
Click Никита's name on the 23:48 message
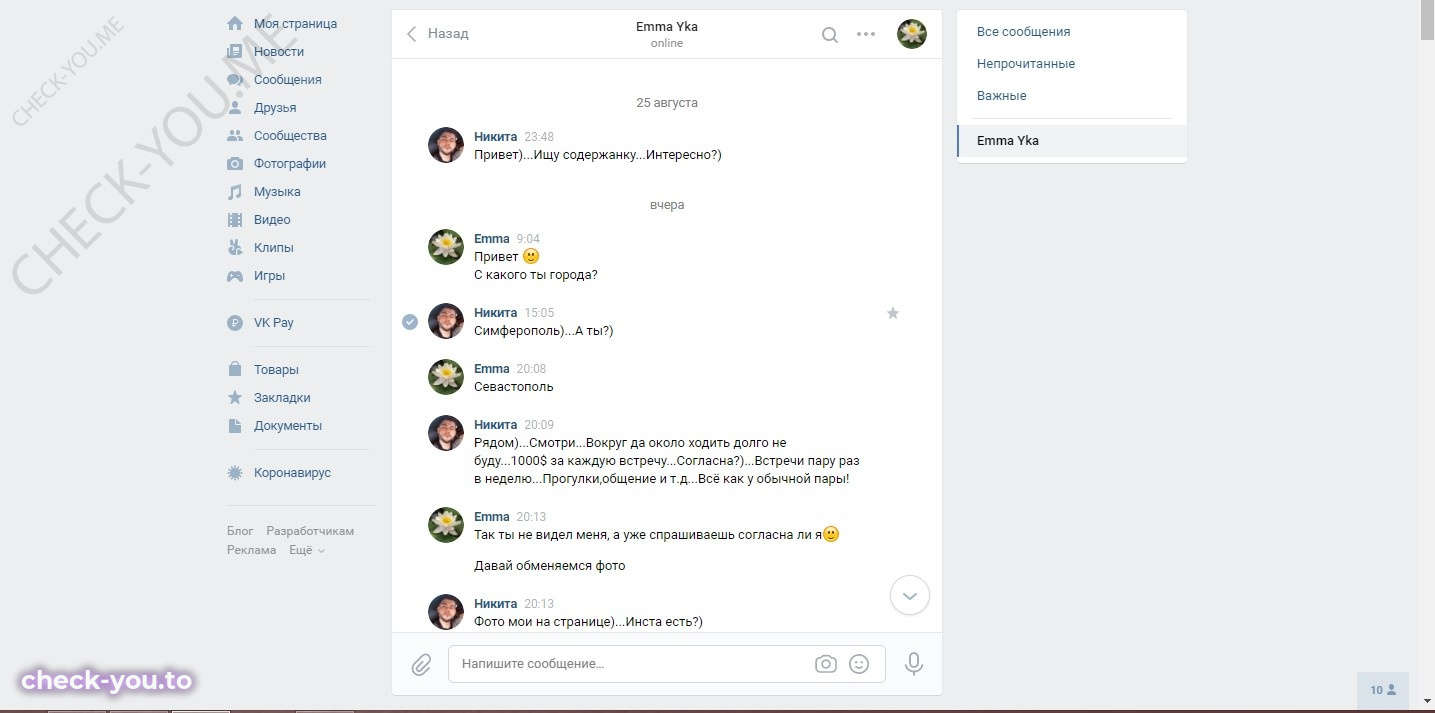495,137
